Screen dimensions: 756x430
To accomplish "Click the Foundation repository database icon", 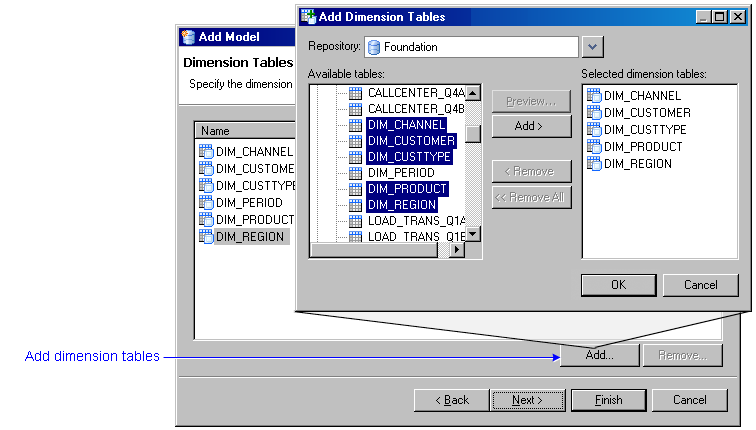I will point(374,47).
